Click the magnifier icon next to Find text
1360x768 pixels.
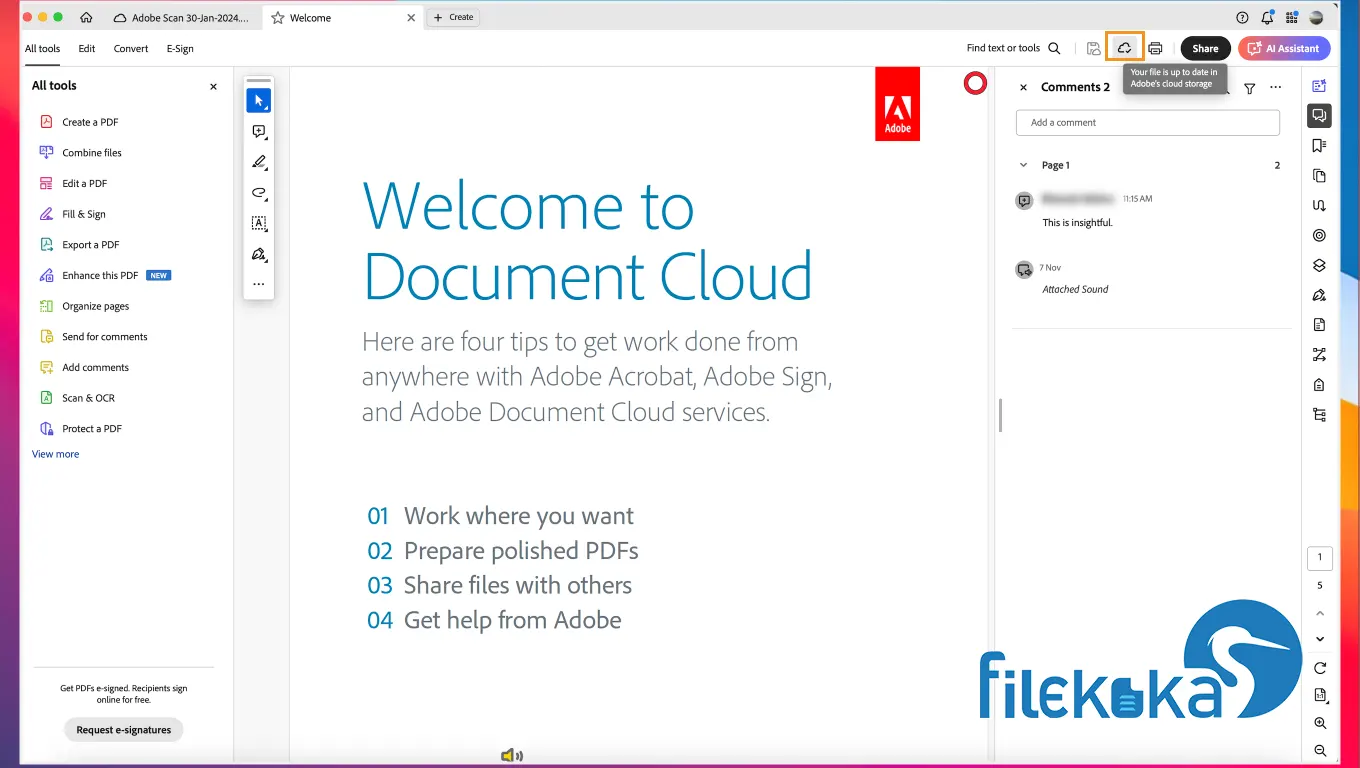[x=1054, y=48]
